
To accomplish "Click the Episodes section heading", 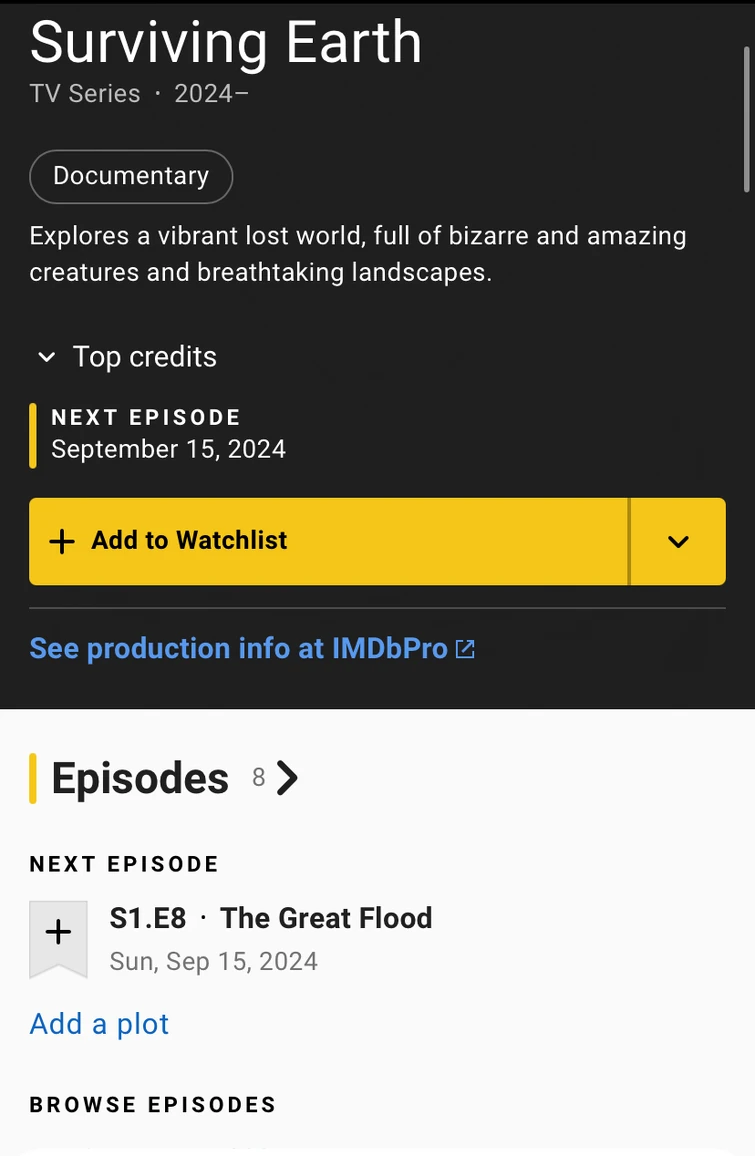I will click(140, 779).
